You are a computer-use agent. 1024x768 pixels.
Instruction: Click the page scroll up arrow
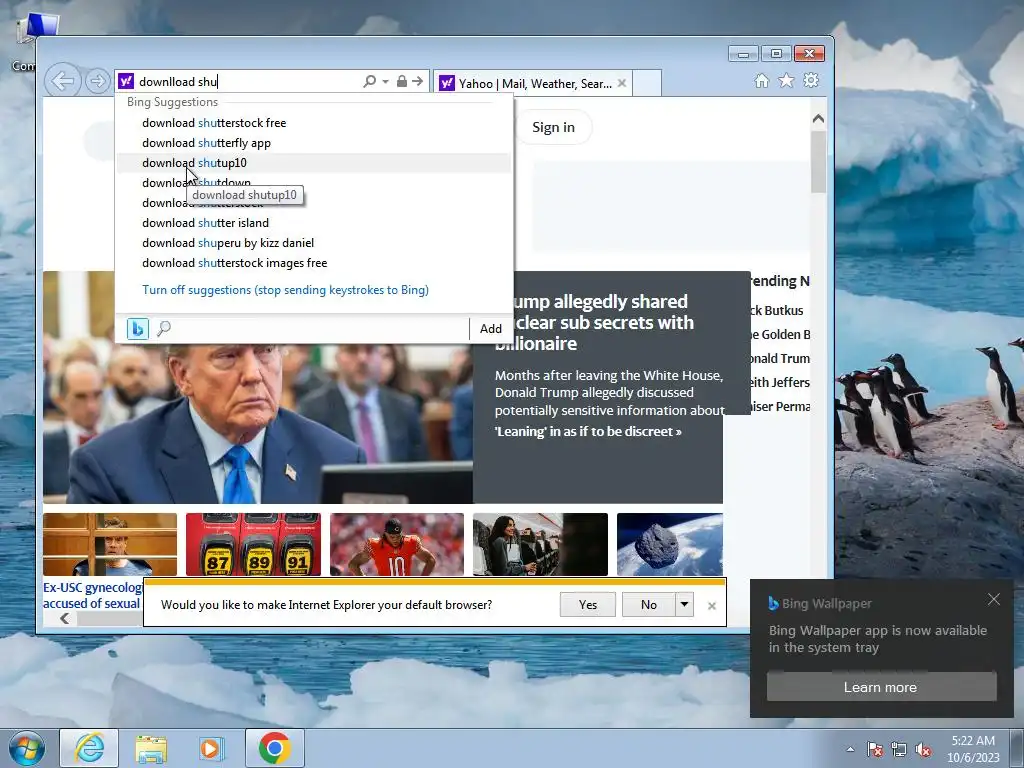pos(818,119)
